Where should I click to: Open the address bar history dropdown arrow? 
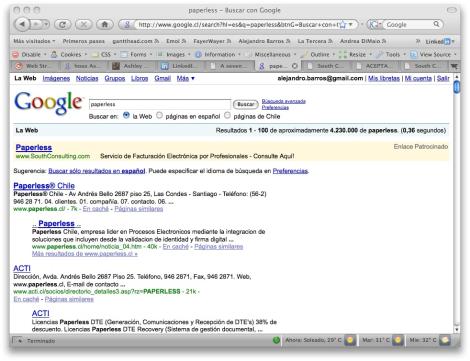(x=351, y=25)
